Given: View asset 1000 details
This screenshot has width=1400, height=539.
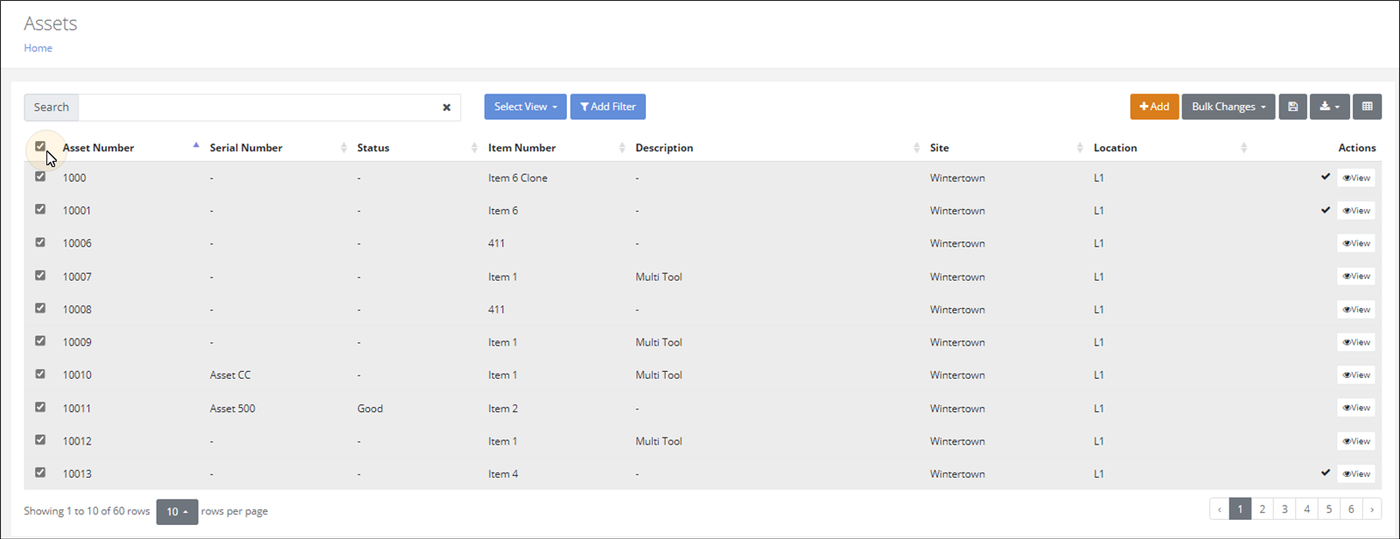Looking at the screenshot, I should point(1356,178).
